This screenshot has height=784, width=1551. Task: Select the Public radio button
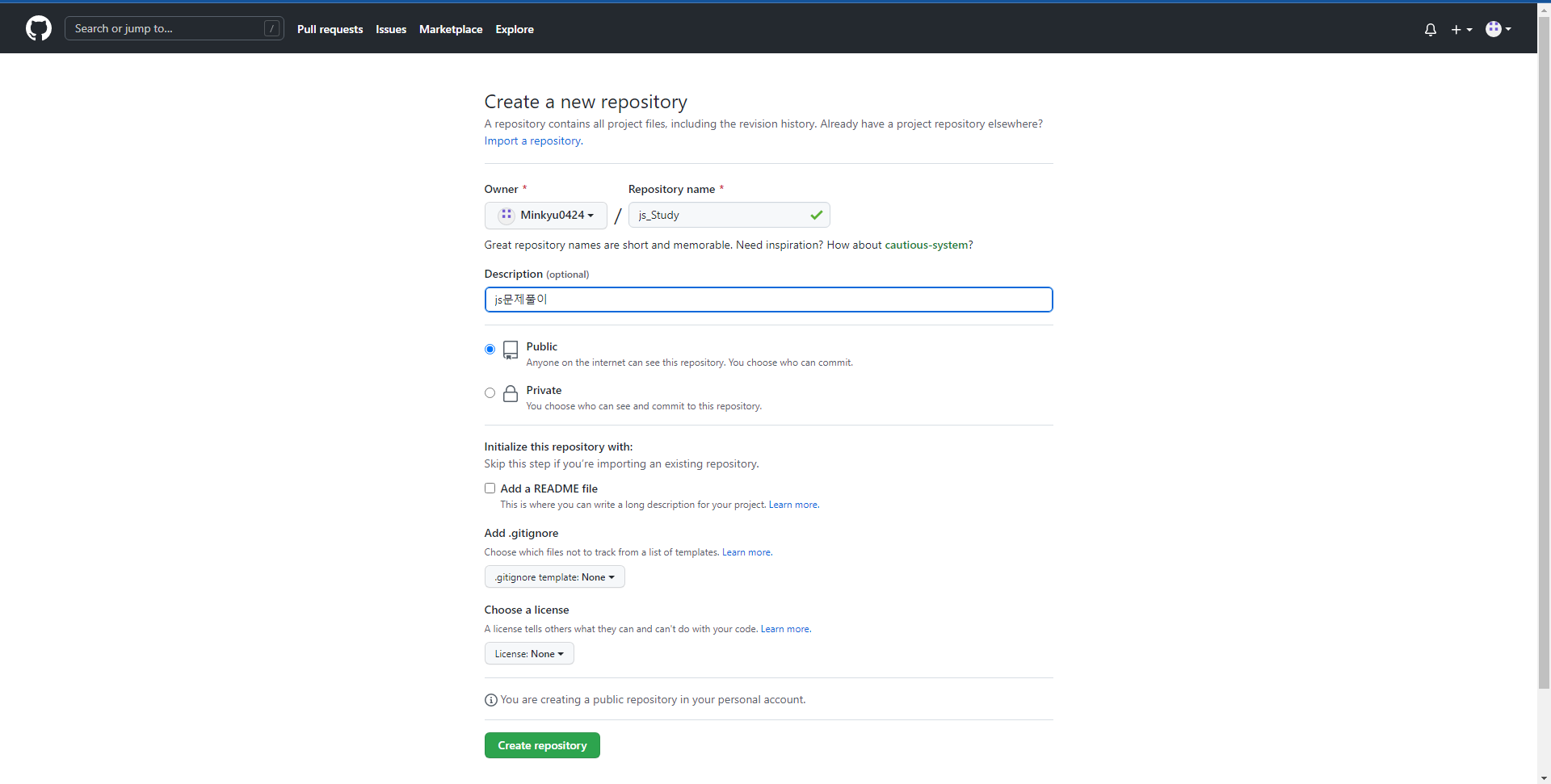coord(490,350)
